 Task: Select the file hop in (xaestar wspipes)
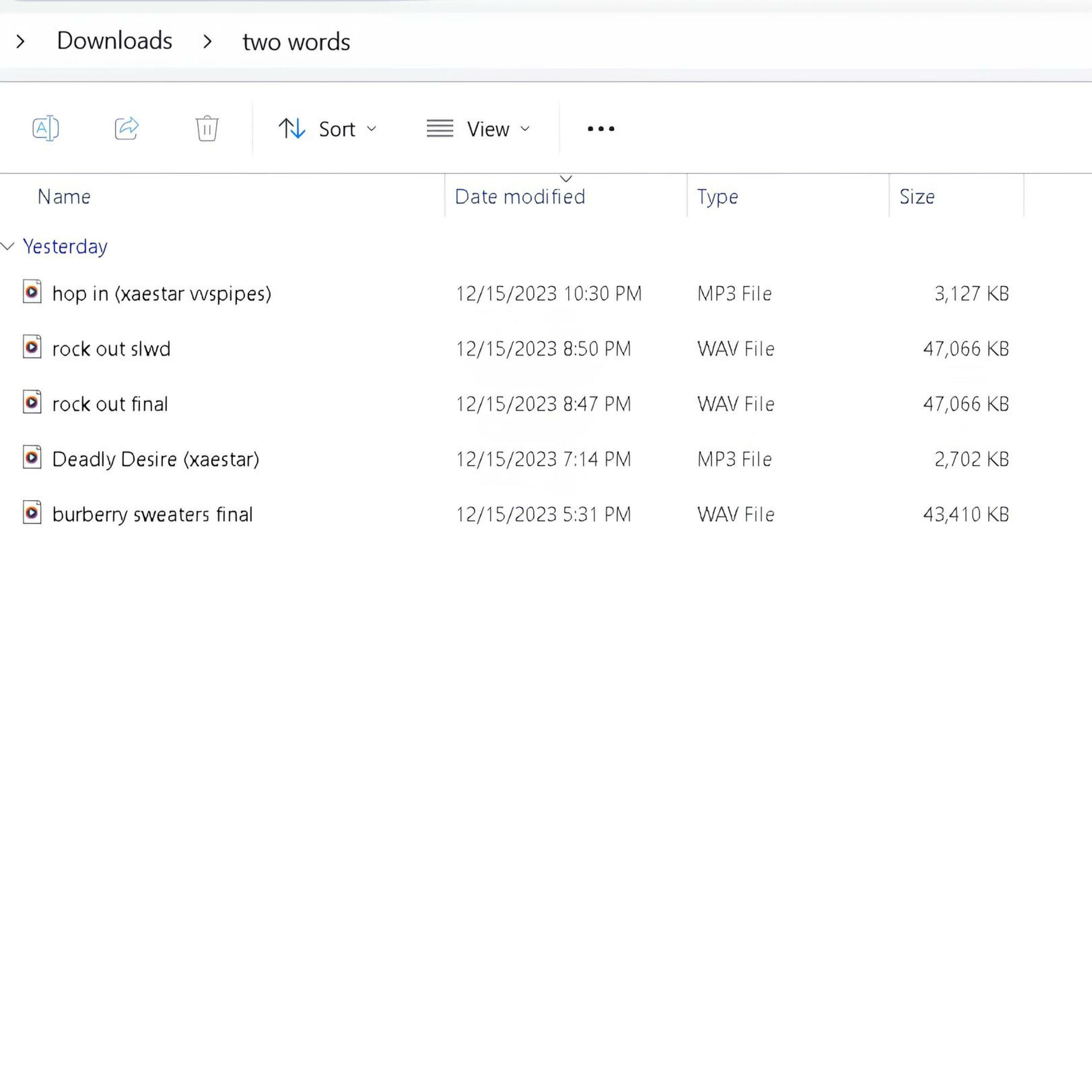click(162, 294)
